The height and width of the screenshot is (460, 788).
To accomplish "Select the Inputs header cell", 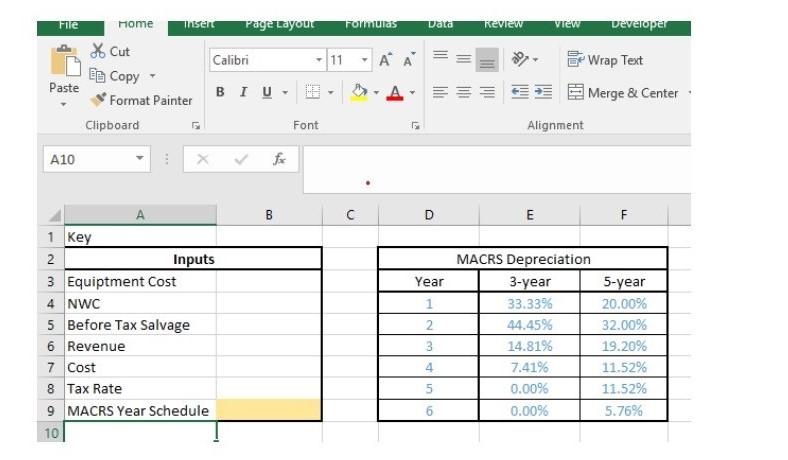I will point(193,259).
